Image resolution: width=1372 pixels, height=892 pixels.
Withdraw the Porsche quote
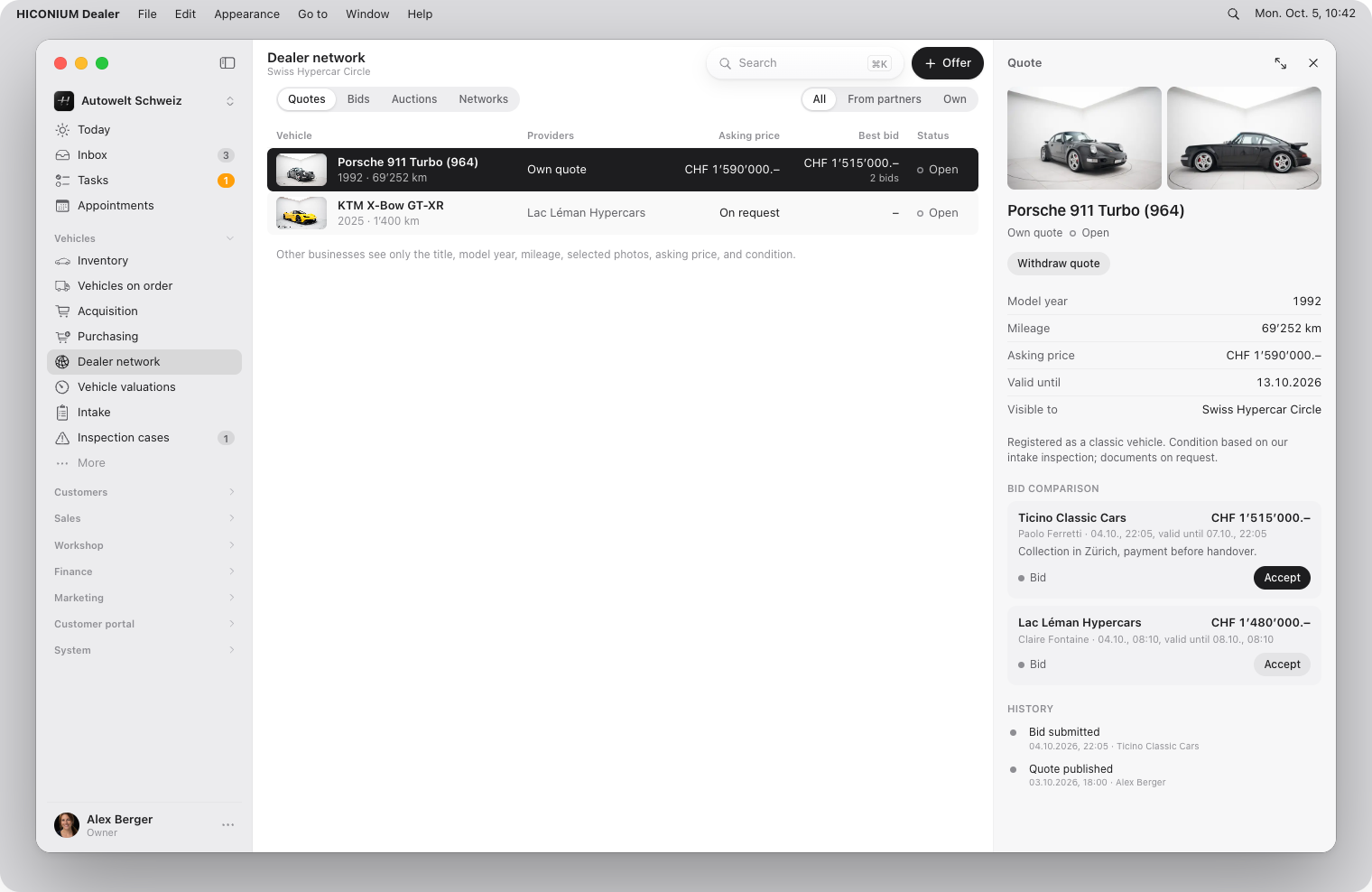tap(1059, 264)
